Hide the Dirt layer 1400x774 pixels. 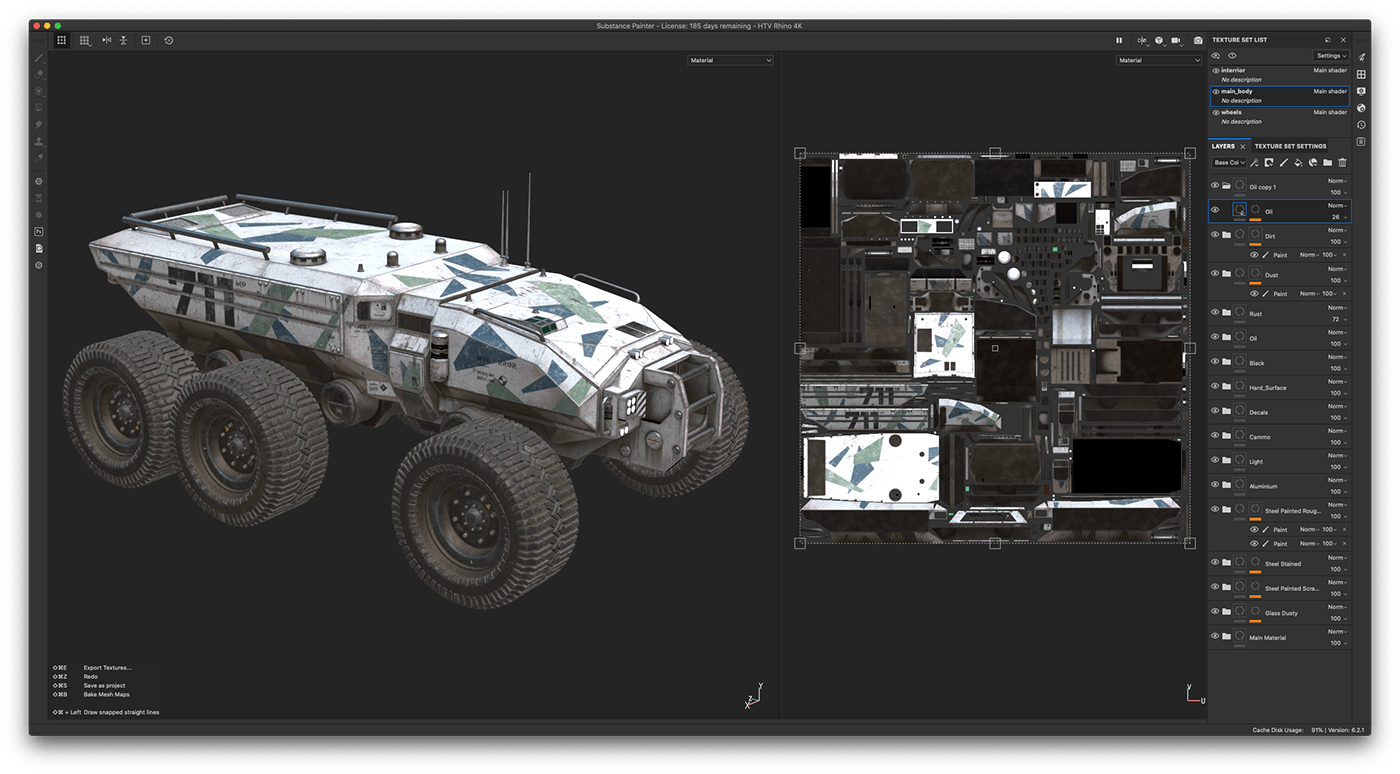coord(1214,235)
